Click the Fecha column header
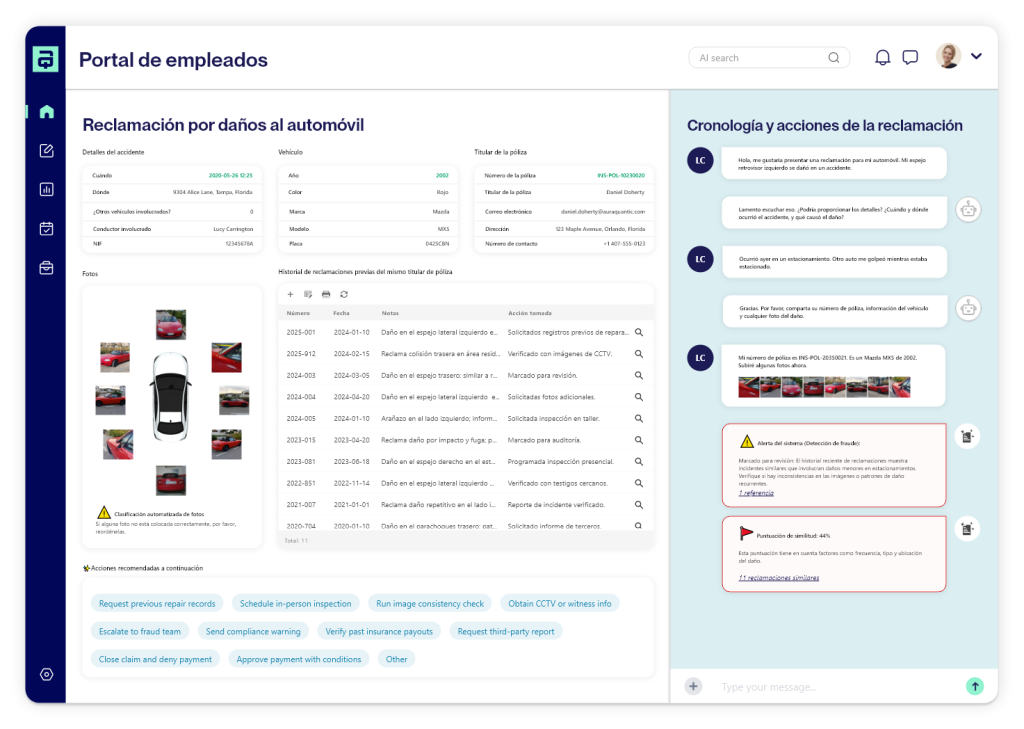 click(342, 313)
